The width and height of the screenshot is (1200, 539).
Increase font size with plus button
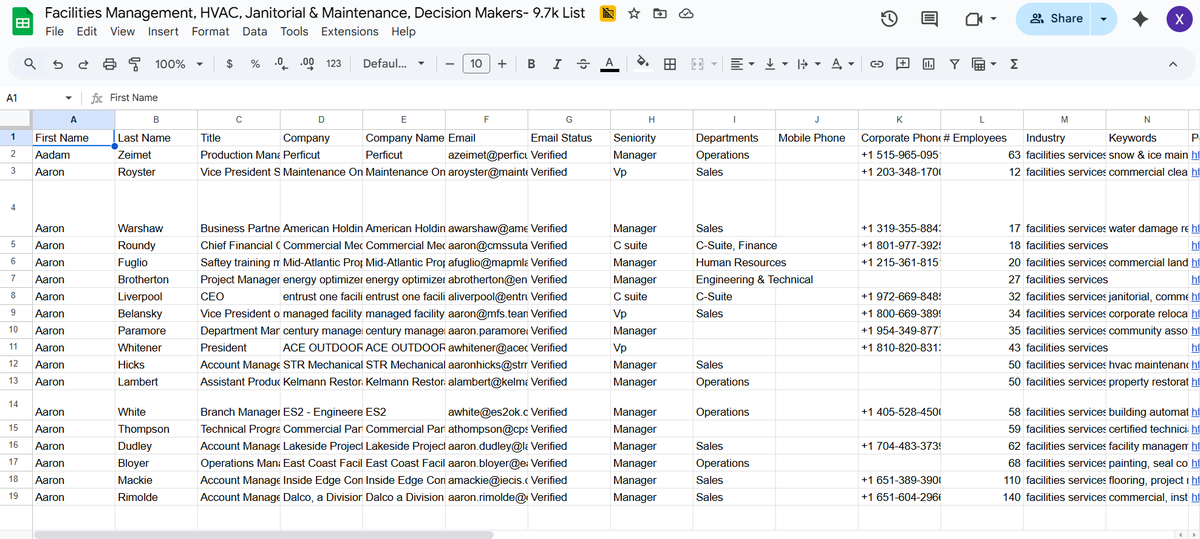point(502,64)
